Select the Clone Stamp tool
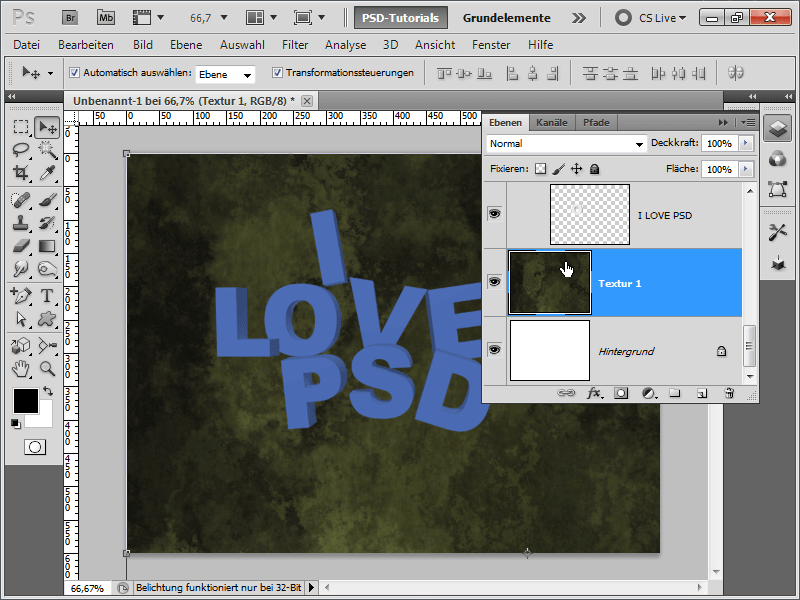The image size is (800, 600). click(21, 223)
